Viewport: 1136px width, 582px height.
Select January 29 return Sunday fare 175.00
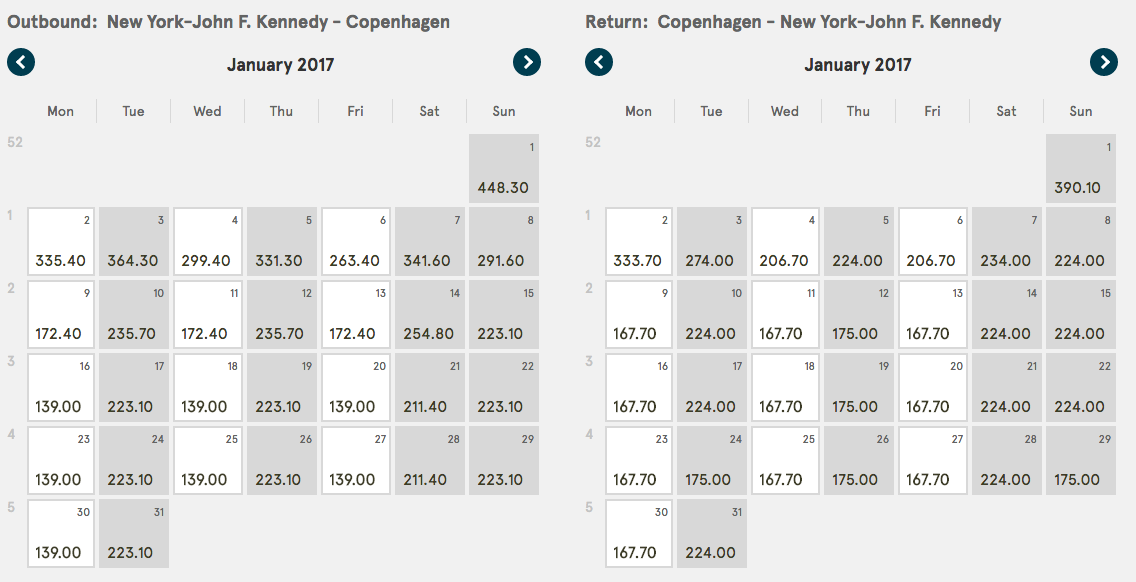1081,460
